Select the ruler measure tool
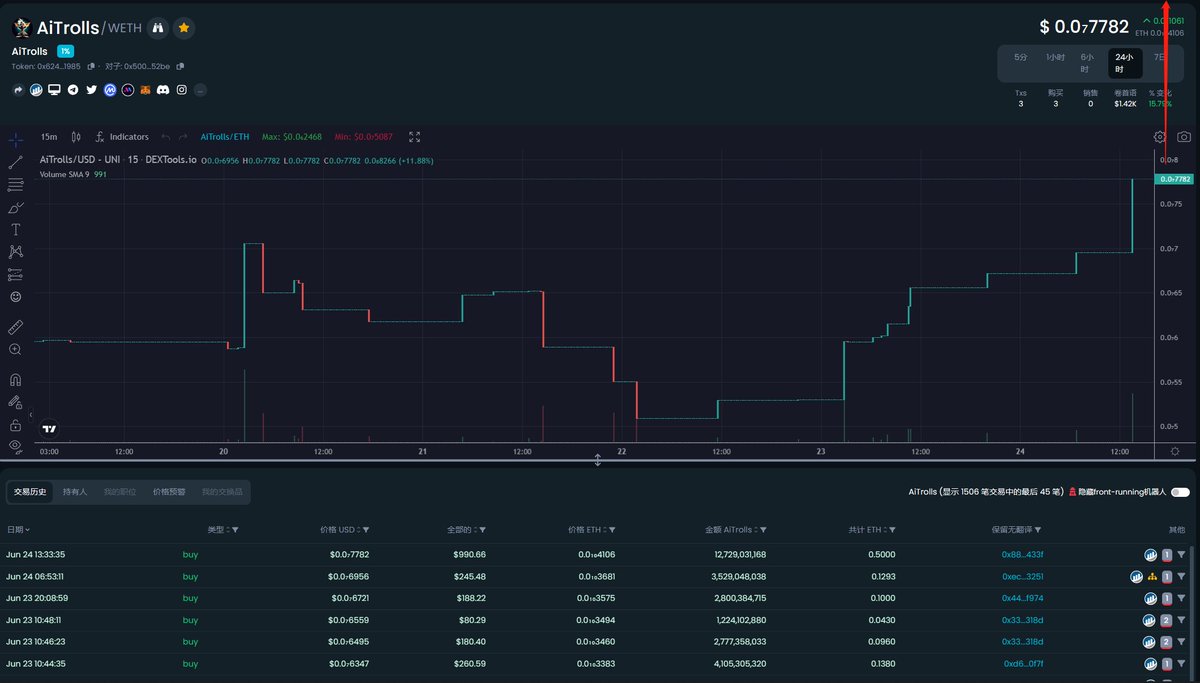Screen dimensions: 1200x683 [15, 327]
